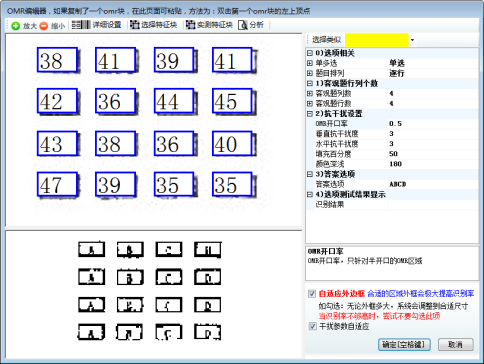Select the 答案选项 ABCD property row
The width and height of the screenshot is (484, 364).
[x=392, y=184]
